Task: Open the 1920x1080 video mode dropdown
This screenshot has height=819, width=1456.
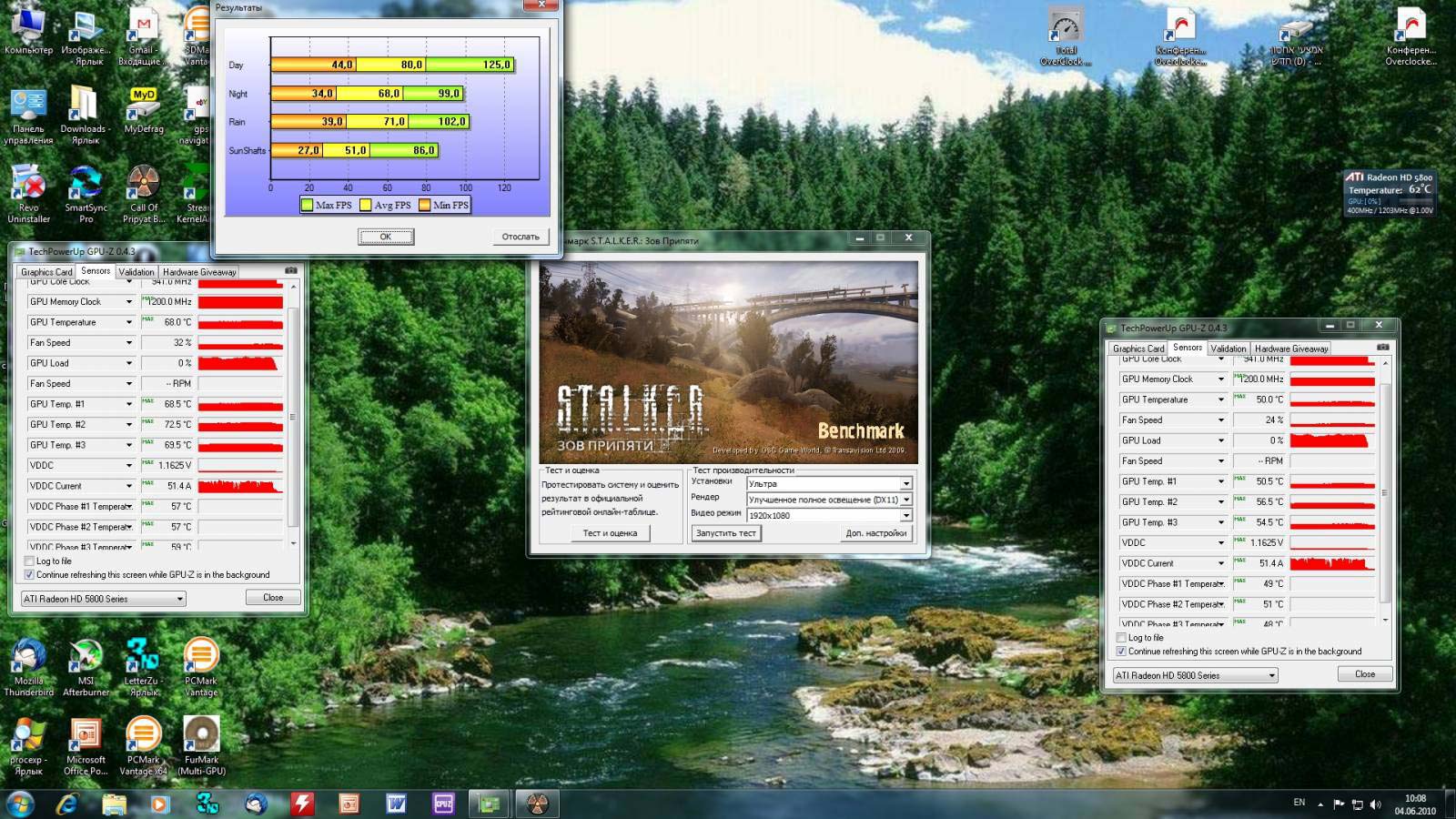Action: pos(905,516)
